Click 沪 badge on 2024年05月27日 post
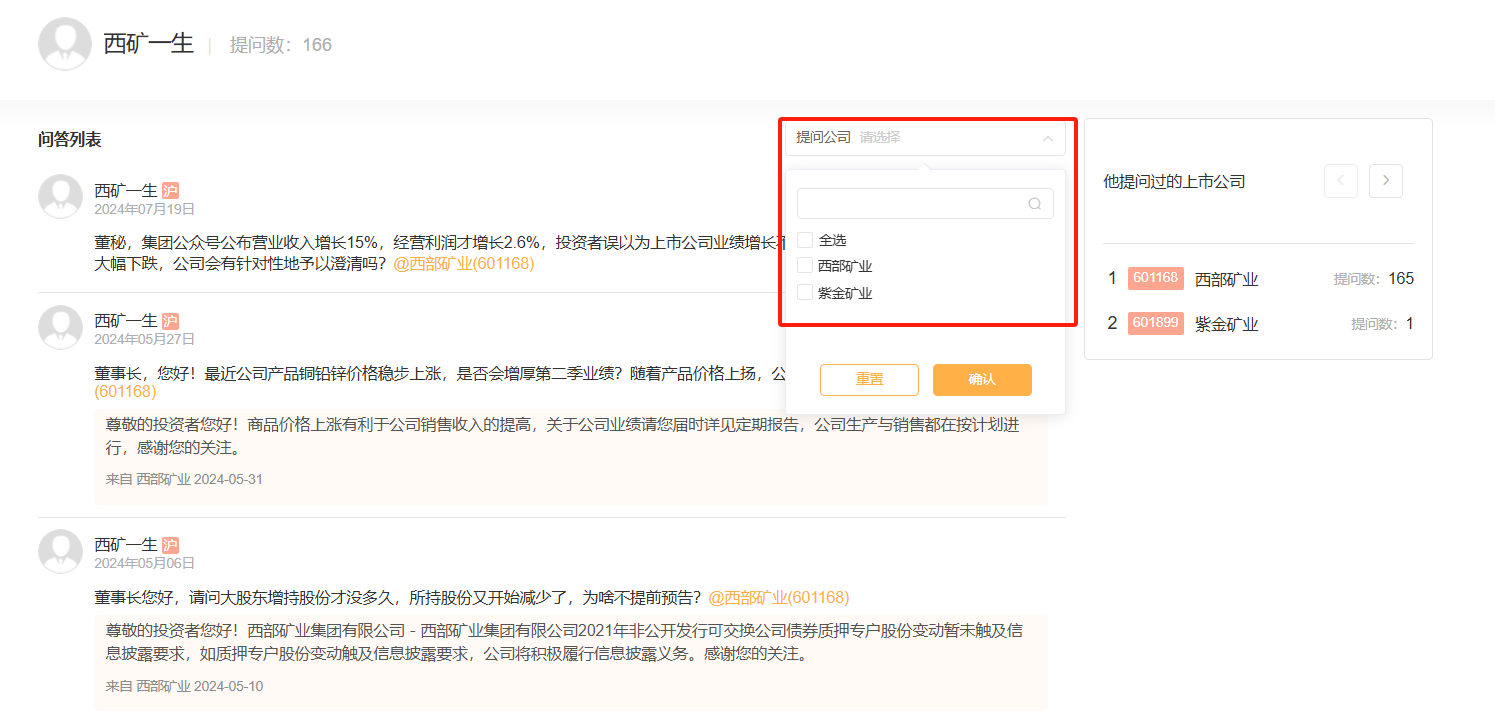The image size is (1495, 722). coord(170,321)
